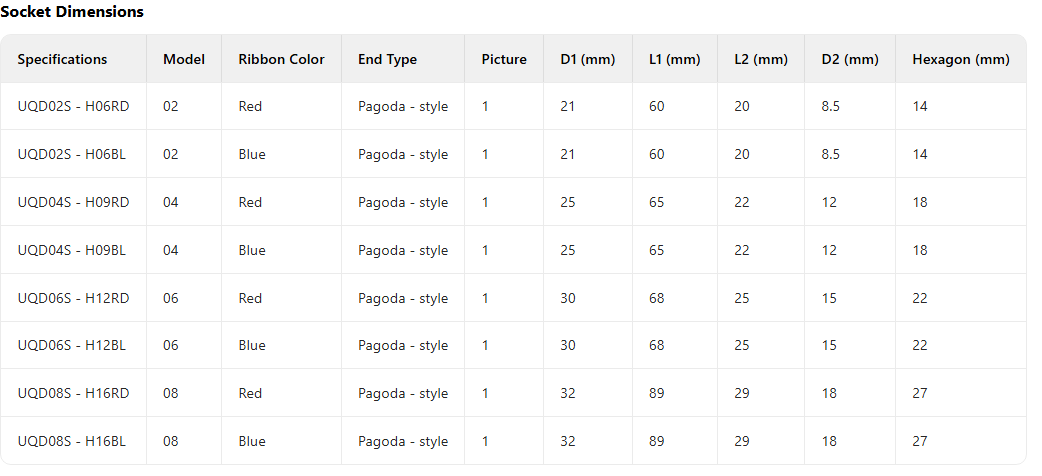Select the D2 (mm) column header

850,59
